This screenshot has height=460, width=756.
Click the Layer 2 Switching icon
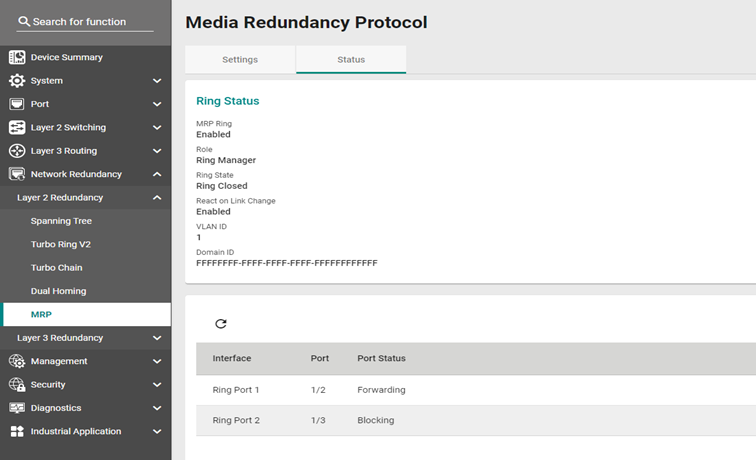pyautogui.click(x=17, y=127)
